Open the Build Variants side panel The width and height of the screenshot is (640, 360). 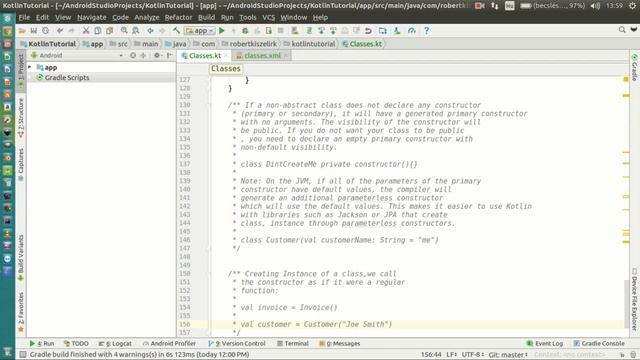[x=21, y=258]
